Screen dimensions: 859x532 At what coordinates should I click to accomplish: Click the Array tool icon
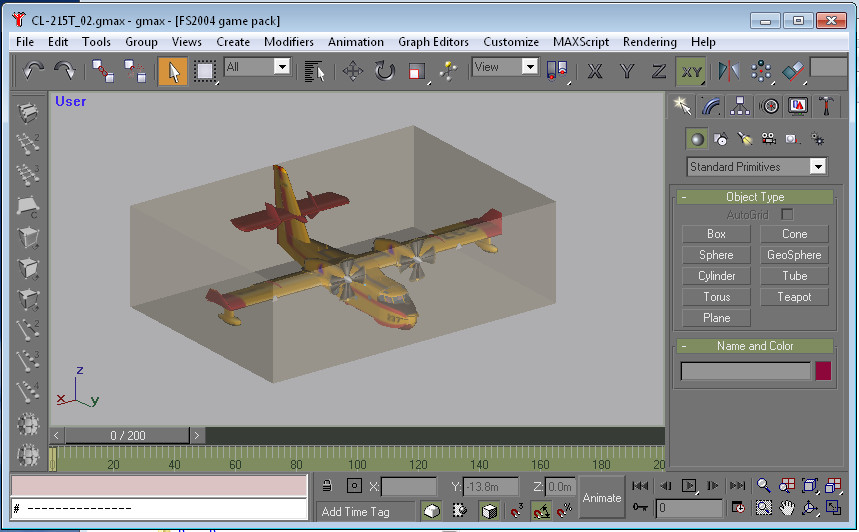(761, 71)
